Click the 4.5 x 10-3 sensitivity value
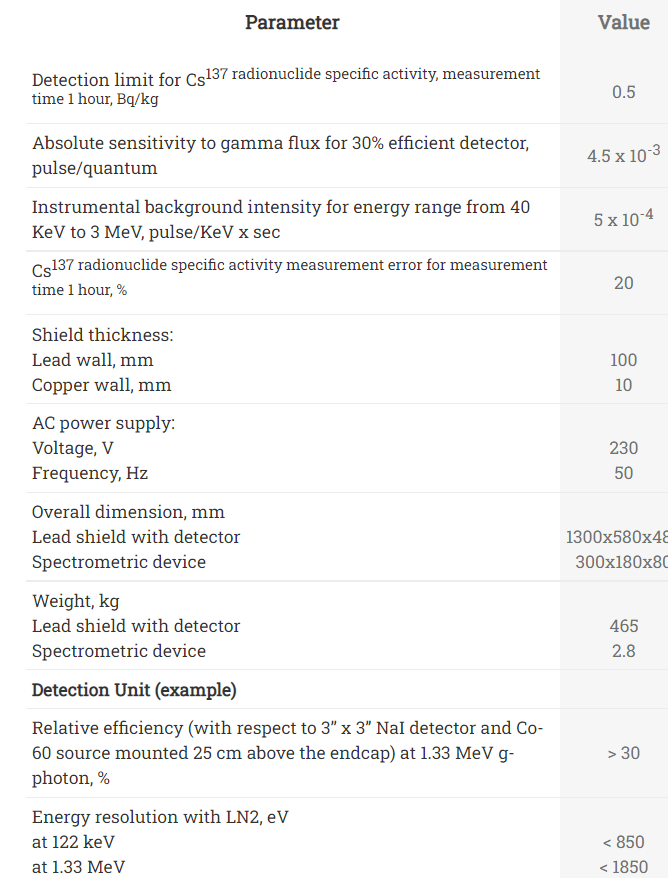The image size is (668, 878). pos(623,154)
